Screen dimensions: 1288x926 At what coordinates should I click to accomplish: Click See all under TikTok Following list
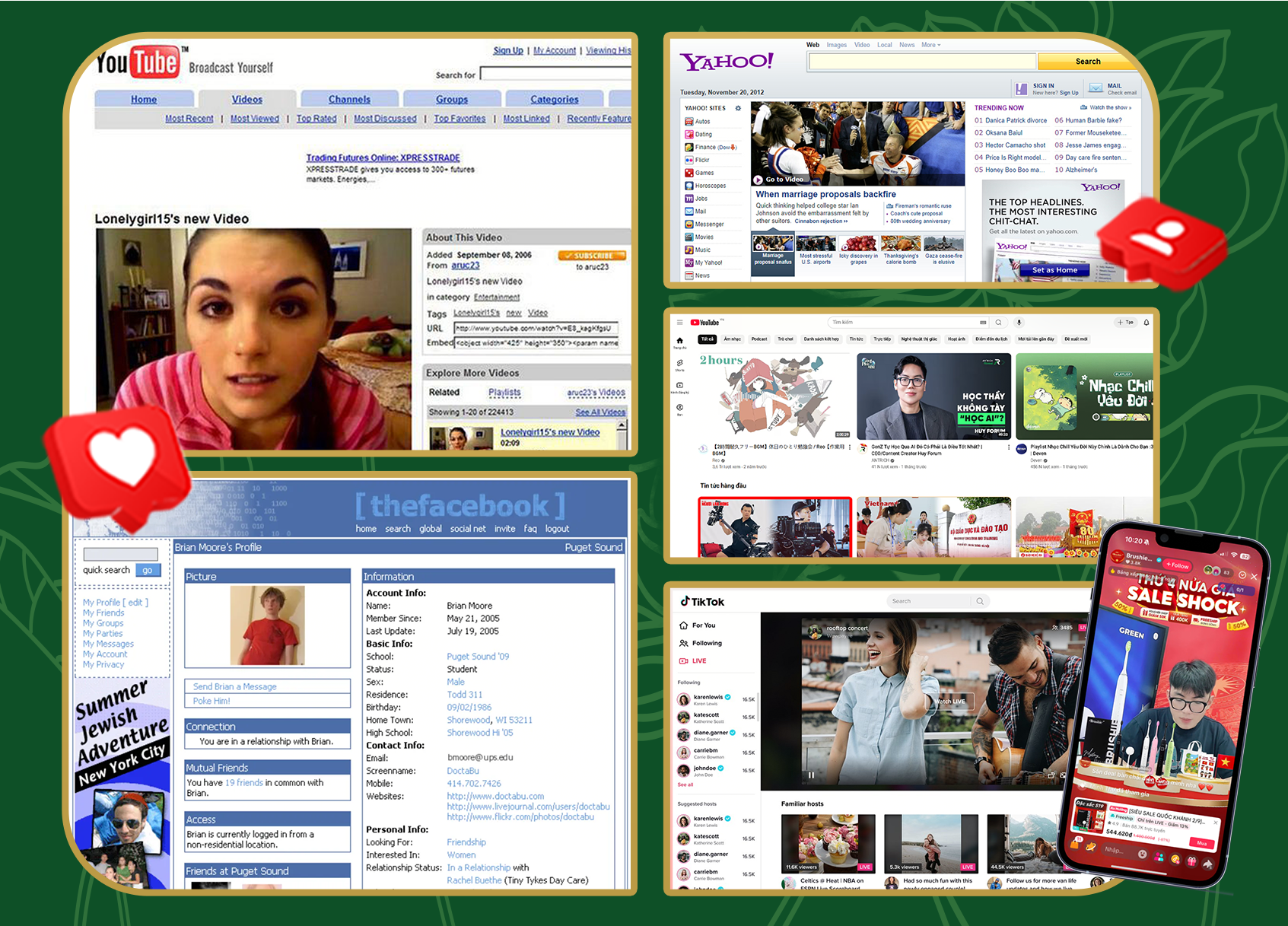coord(685,784)
